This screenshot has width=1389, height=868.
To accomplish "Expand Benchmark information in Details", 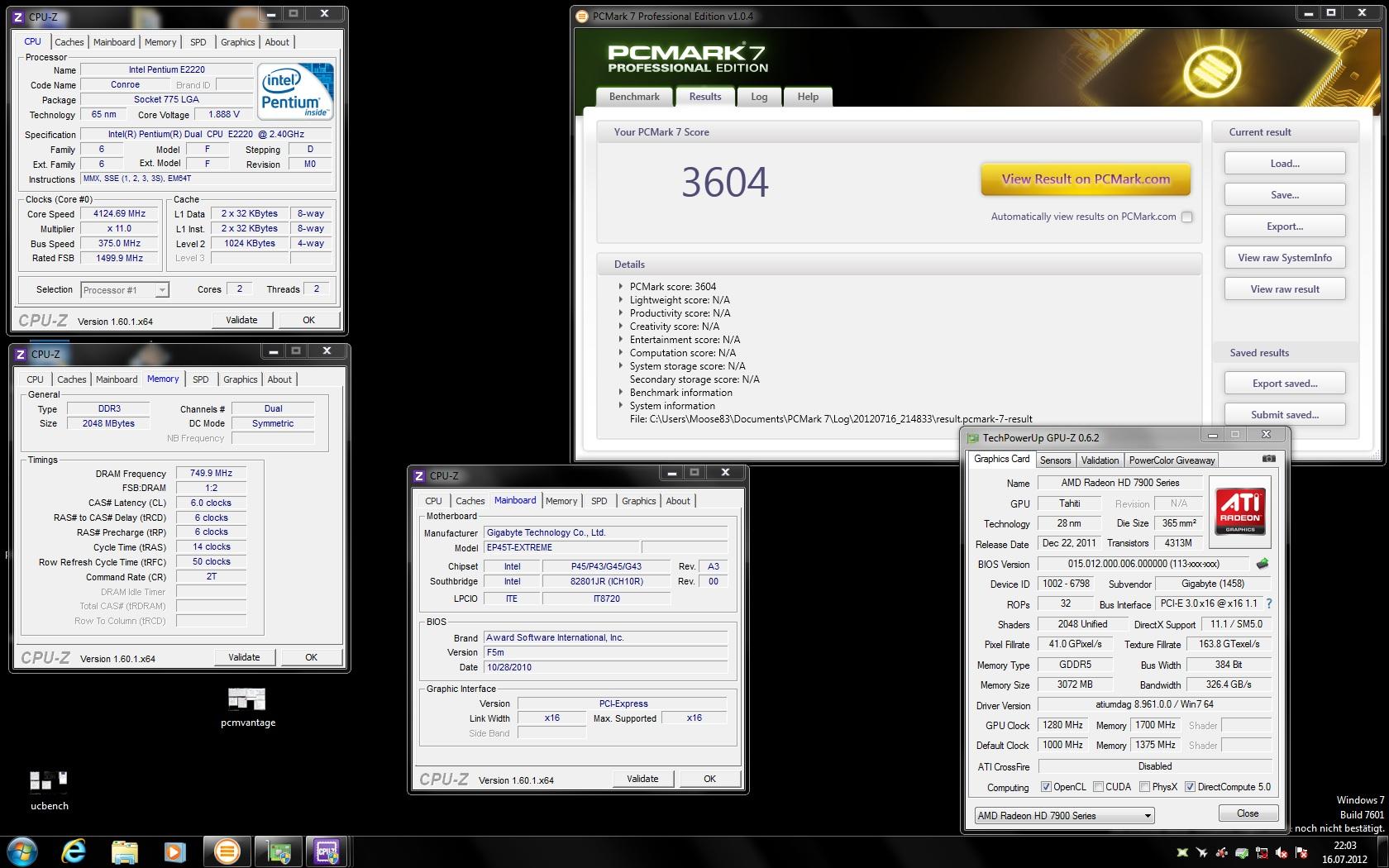I will (621, 392).
